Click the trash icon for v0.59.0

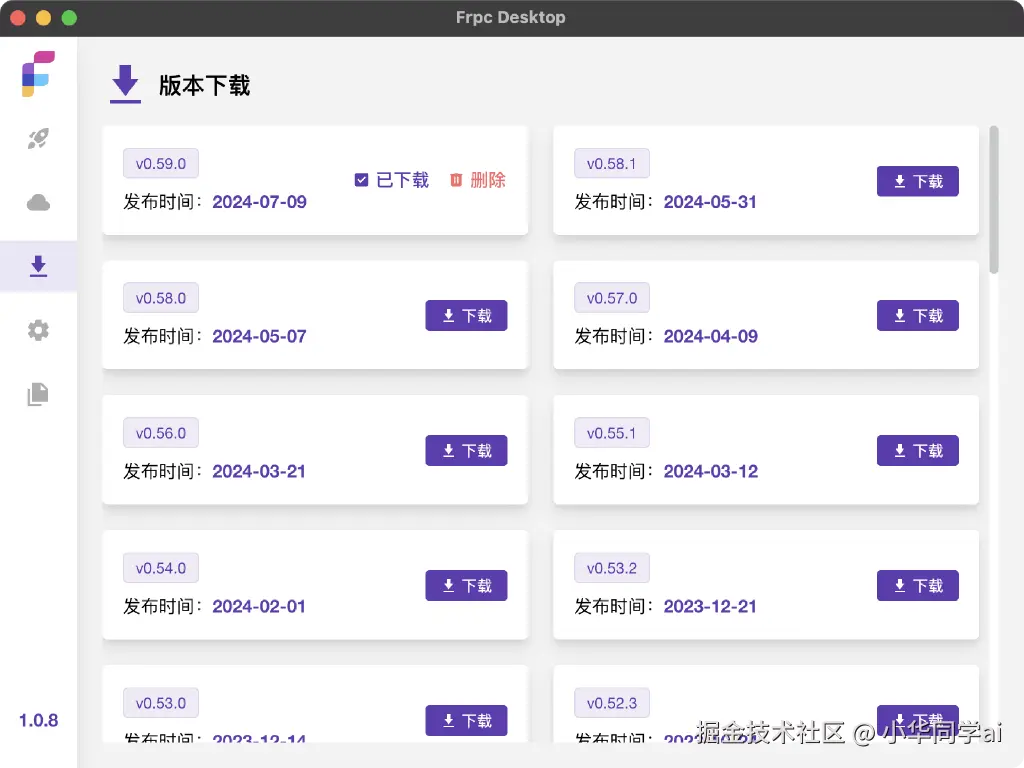(x=456, y=180)
